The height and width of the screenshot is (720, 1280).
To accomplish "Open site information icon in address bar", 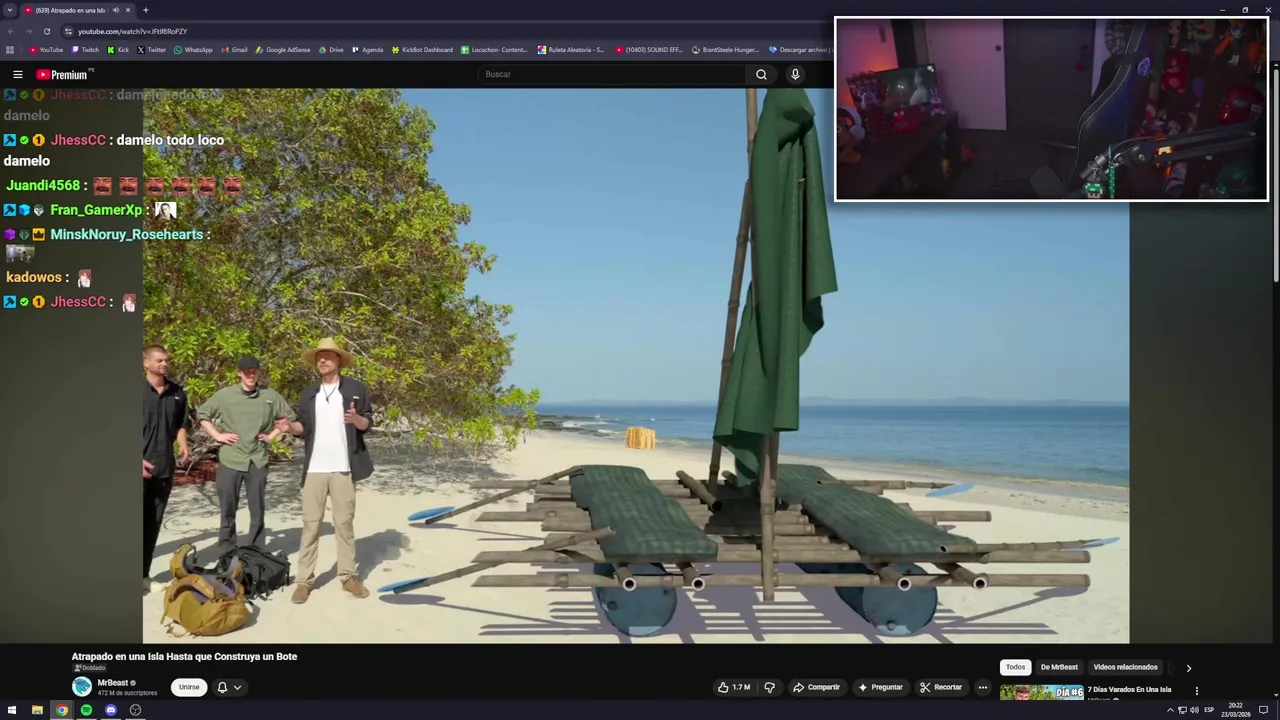I will tap(68, 31).
